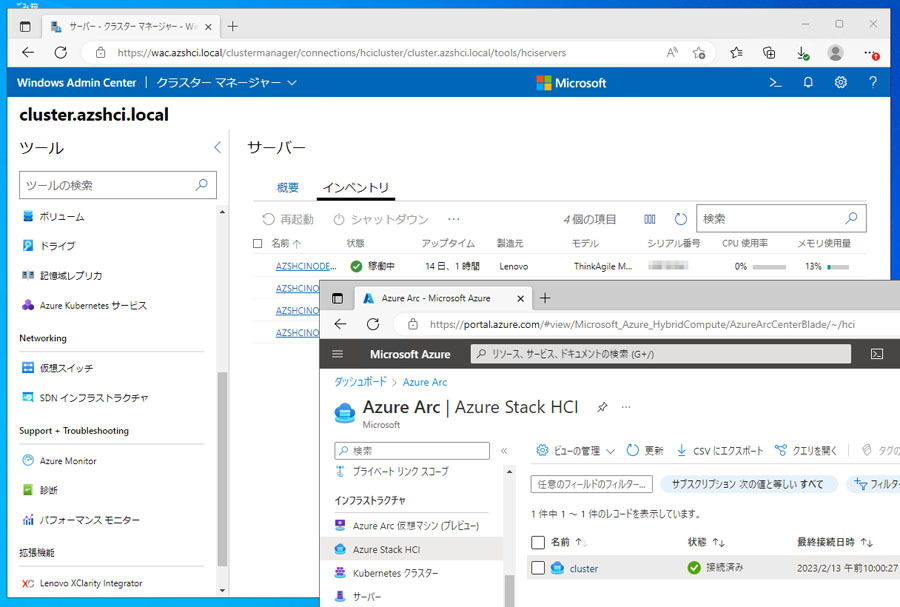The image size is (900, 607).
Task: Collapse Azure Arc left menu
Action: tap(504, 450)
